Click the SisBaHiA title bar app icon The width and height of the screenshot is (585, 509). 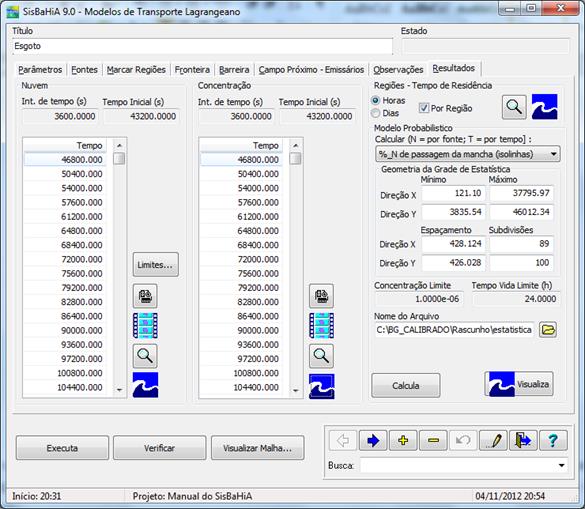(13, 12)
